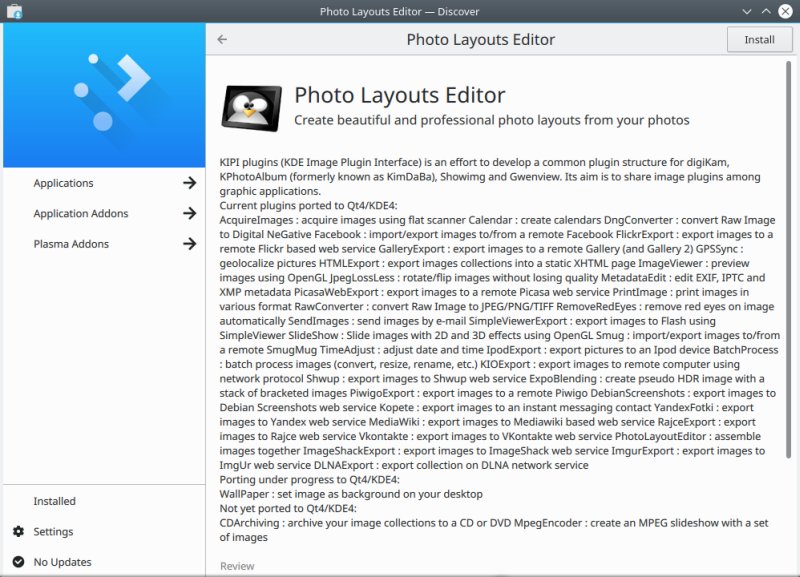Expand Application Addons with its arrow
800x577 pixels.
(x=190, y=213)
